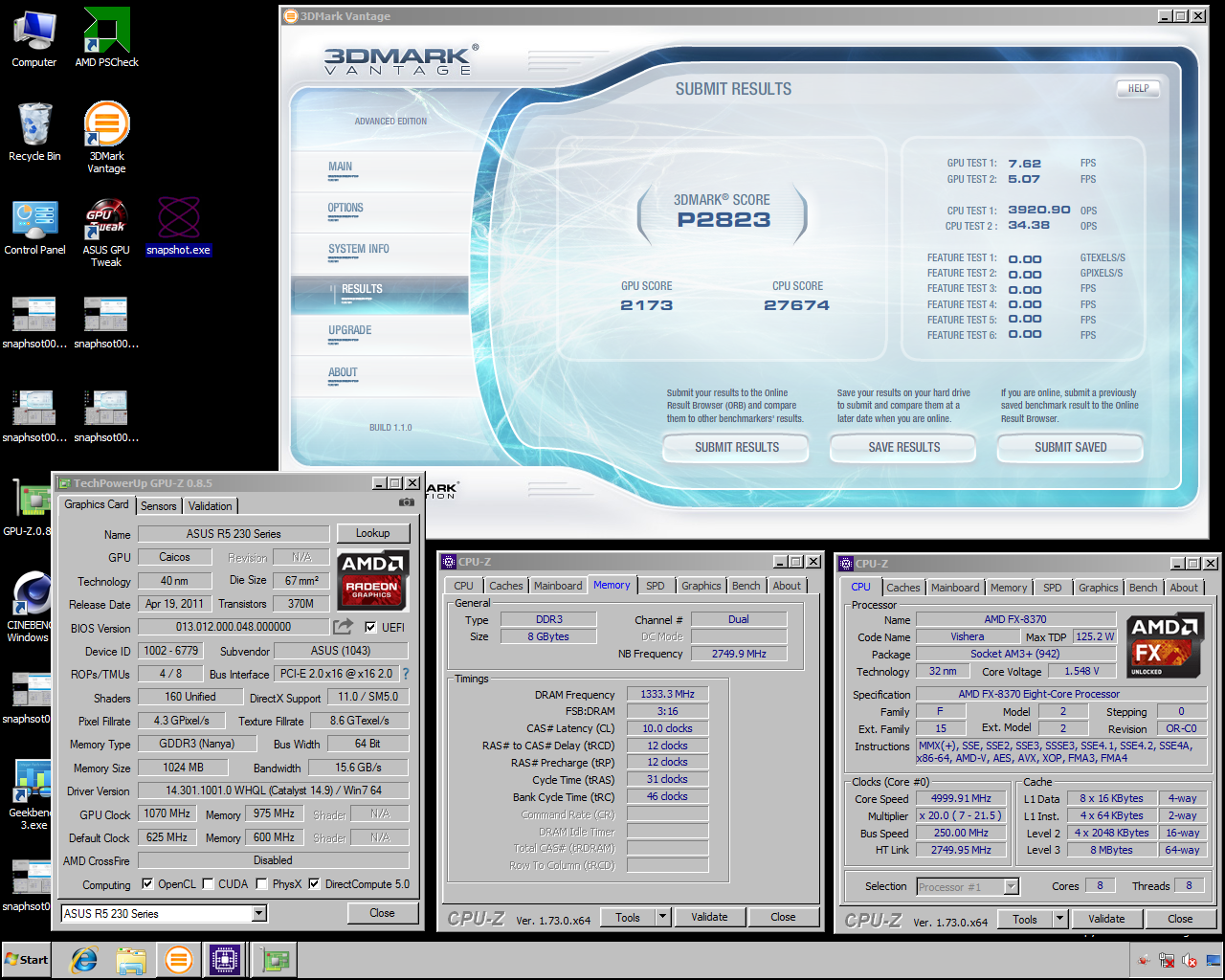Click the Lookup button in GPU-Z
1225x980 pixels.
click(x=373, y=533)
